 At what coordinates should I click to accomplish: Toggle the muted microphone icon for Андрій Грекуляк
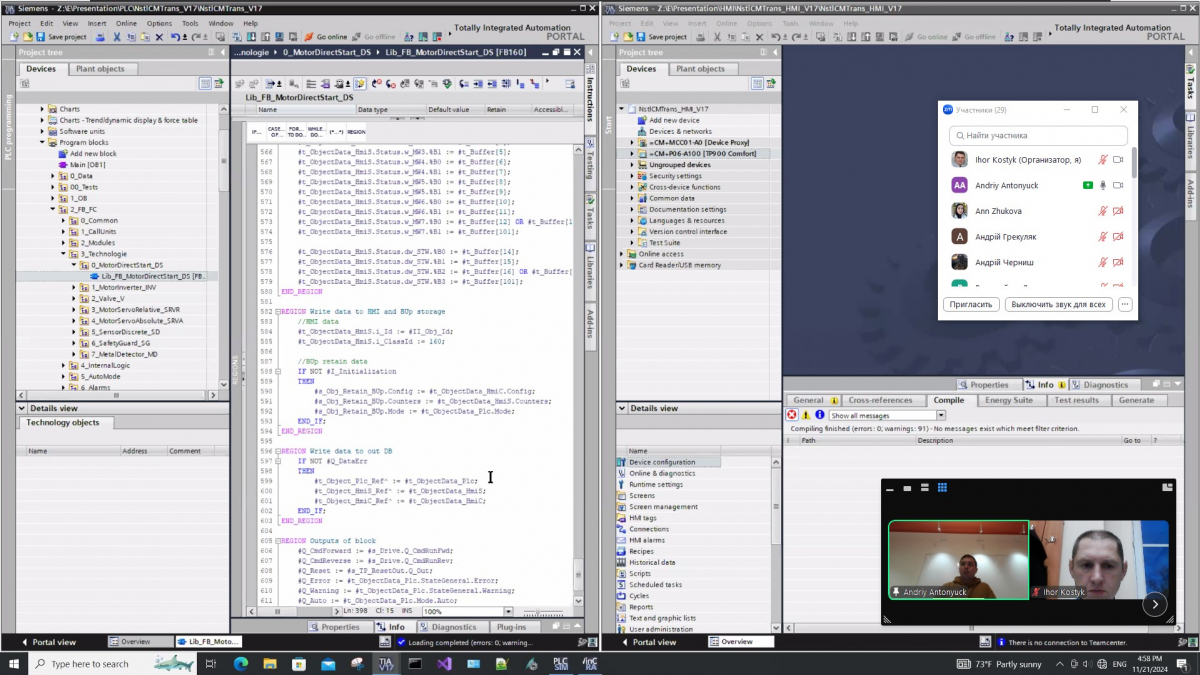1103,237
